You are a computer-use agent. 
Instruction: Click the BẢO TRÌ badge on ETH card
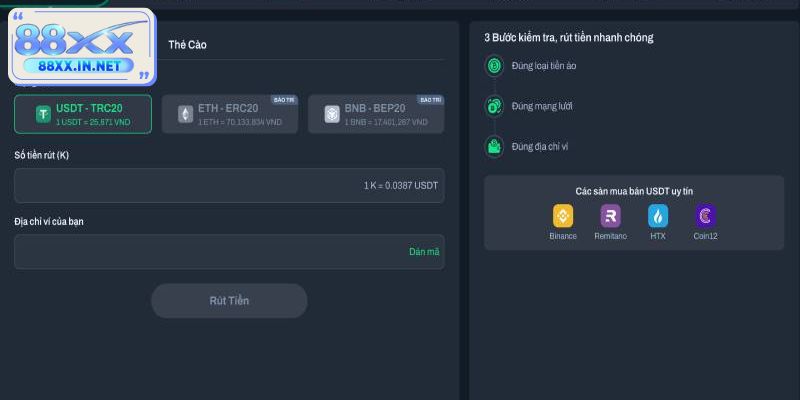click(284, 100)
